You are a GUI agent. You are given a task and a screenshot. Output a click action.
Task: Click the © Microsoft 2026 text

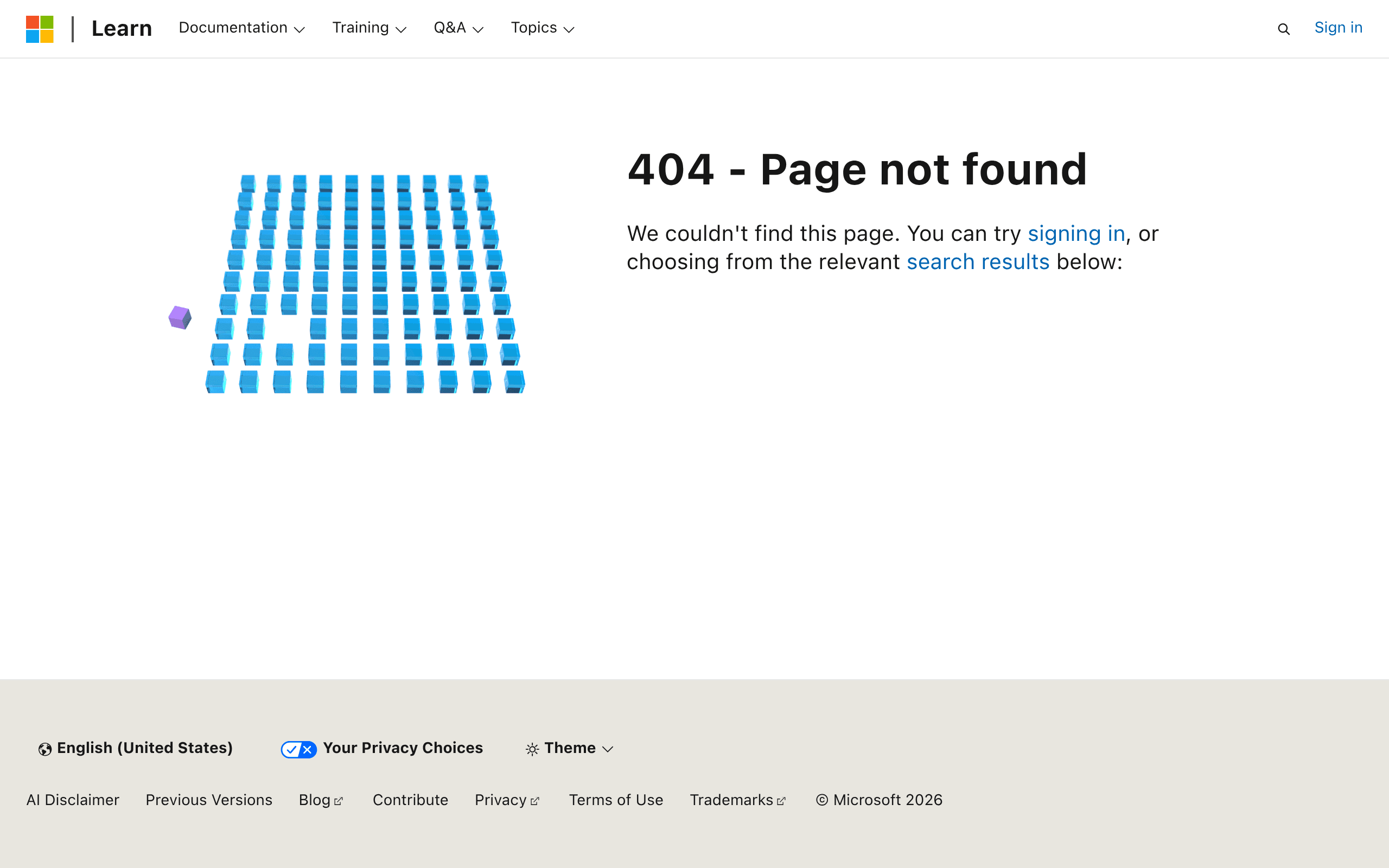click(880, 800)
